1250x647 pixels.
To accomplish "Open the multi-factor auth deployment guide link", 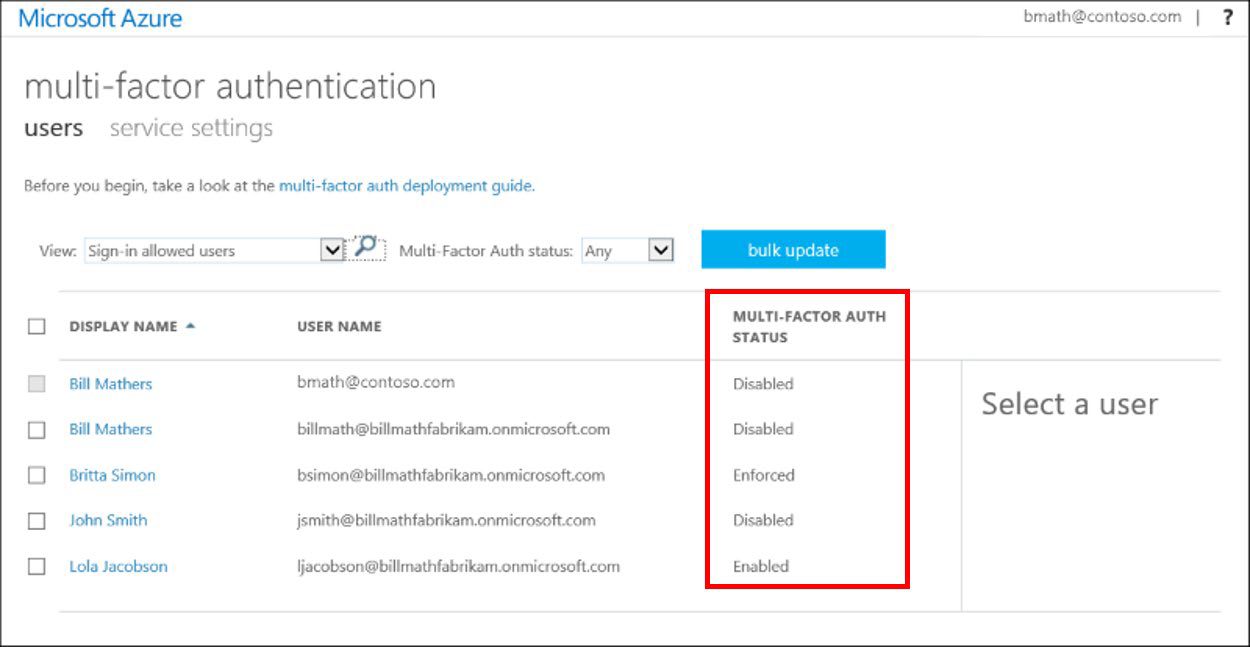I will [405, 186].
